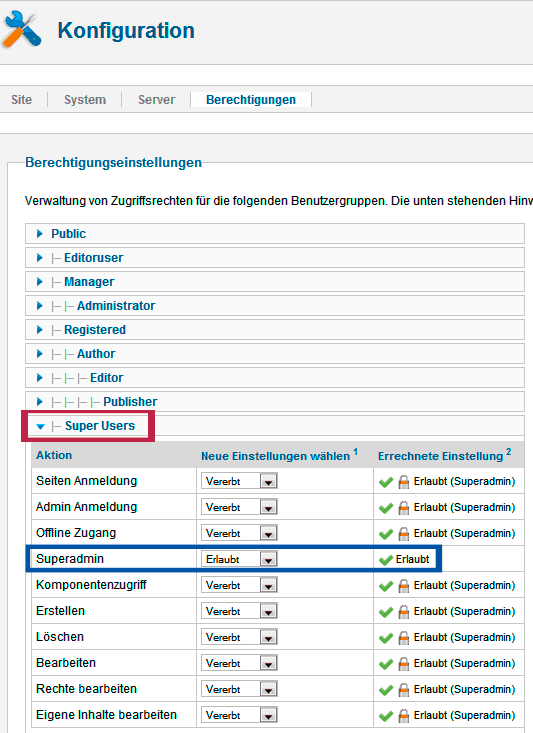Open the Erstellen permission dropdown
Viewport: 533px width, 733px height.
(239, 611)
